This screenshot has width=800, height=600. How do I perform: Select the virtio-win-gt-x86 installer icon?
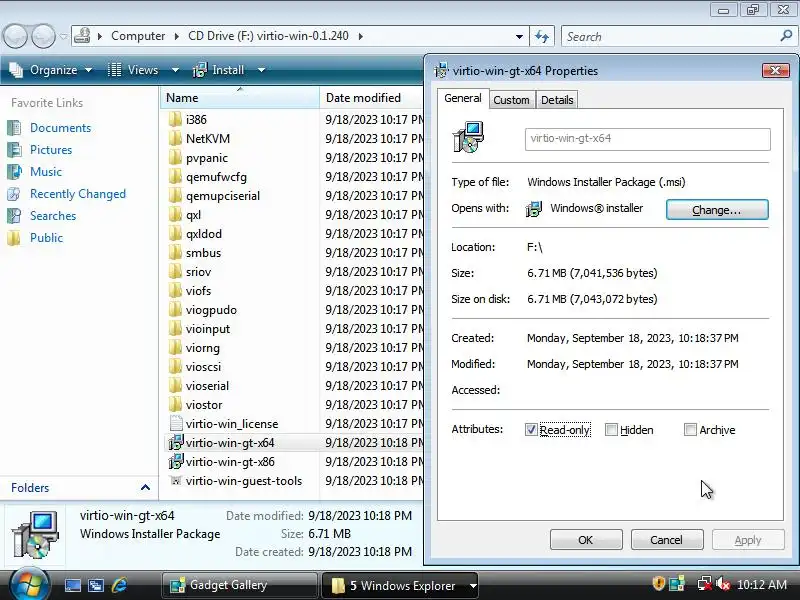[x=176, y=462]
